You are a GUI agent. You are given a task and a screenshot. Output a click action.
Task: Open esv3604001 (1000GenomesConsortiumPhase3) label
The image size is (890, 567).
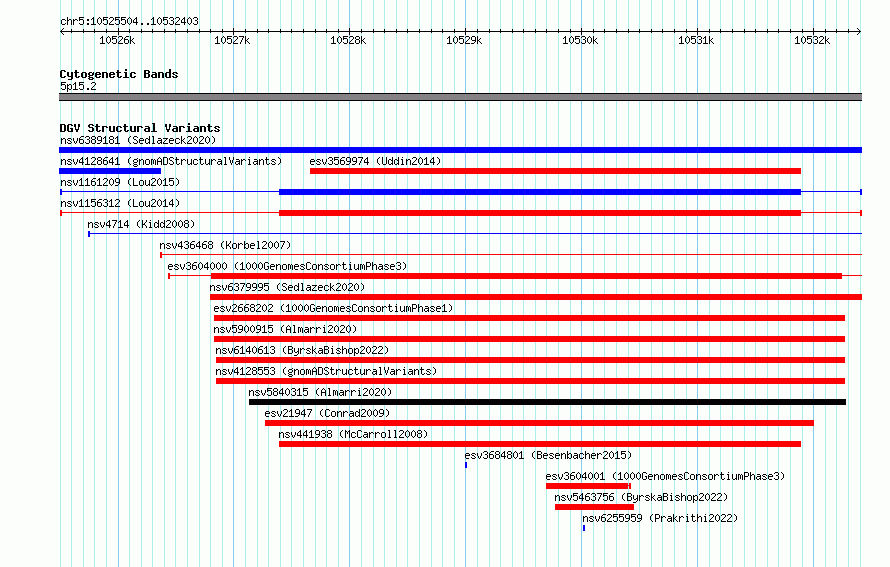click(x=665, y=476)
